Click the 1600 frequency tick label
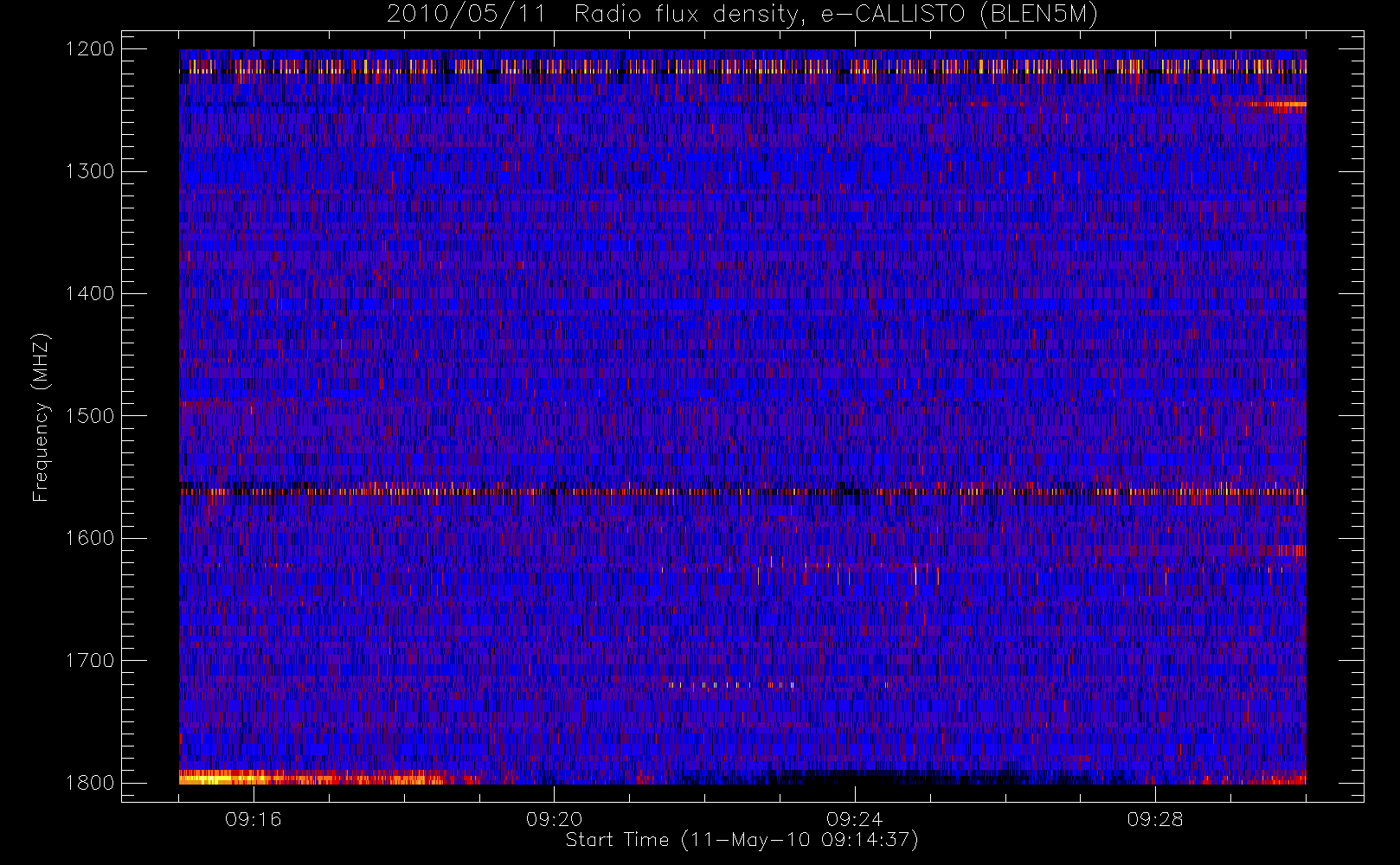 coord(90,538)
